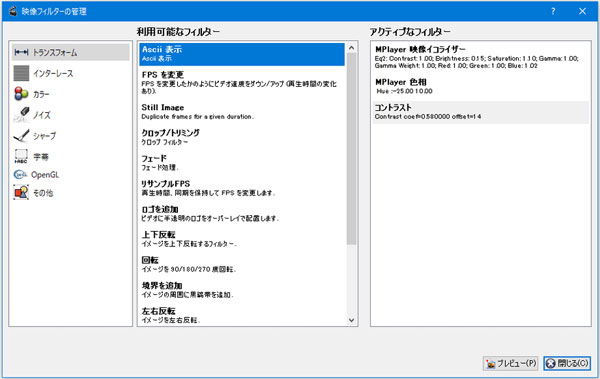The height and width of the screenshot is (379, 600).
Task: Select active filter MPlayer 映像イコライザー
Action: point(480,57)
